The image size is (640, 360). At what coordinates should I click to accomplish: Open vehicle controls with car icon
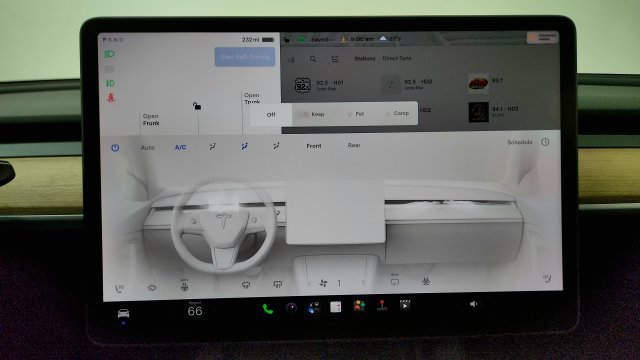tap(123, 313)
